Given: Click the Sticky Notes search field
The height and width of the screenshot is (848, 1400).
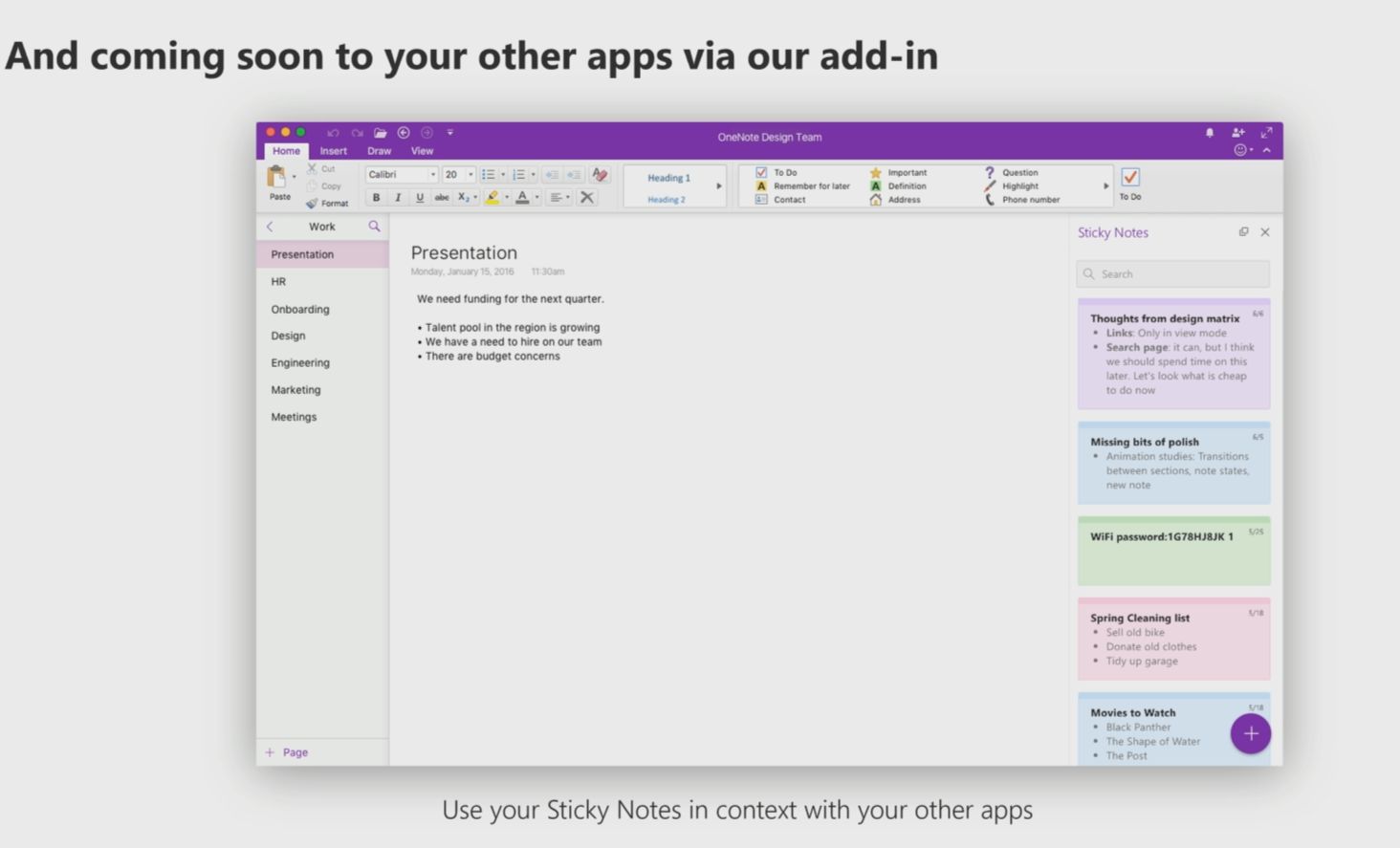Looking at the screenshot, I should click(x=1173, y=273).
